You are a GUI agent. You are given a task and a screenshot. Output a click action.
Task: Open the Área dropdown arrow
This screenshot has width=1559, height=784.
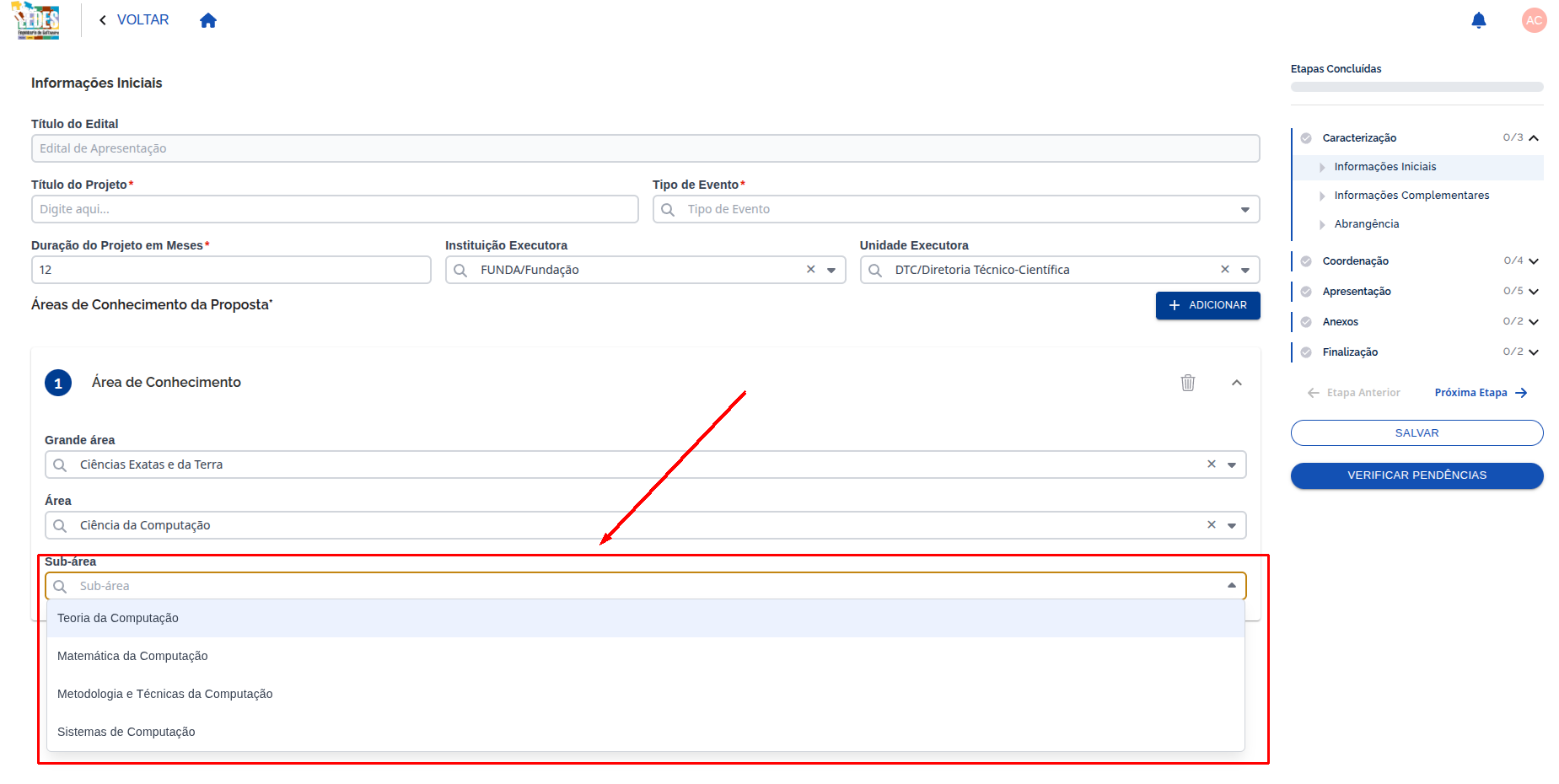pyautogui.click(x=1232, y=526)
